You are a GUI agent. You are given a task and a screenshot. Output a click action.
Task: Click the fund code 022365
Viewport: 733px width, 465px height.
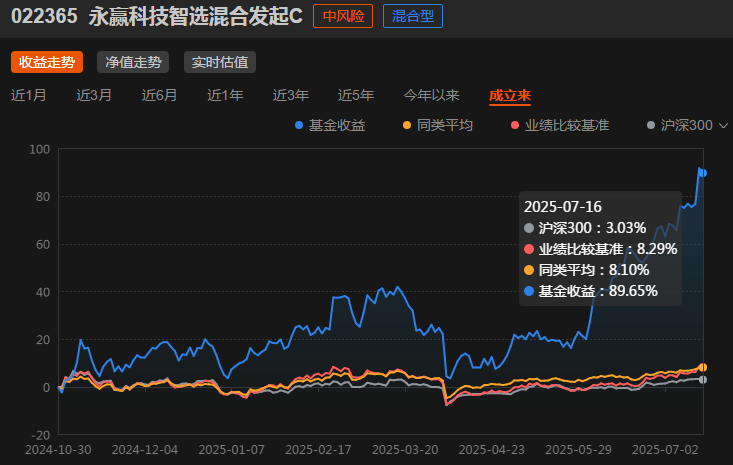(x=44, y=16)
